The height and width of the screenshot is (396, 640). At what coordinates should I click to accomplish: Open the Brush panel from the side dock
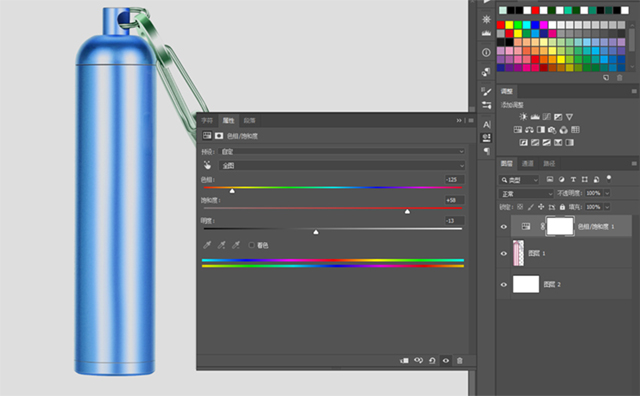coord(486,91)
